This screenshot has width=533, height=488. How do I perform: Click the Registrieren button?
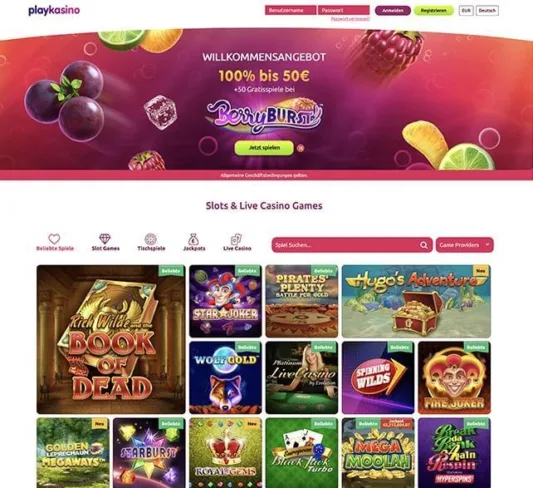click(x=433, y=11)
